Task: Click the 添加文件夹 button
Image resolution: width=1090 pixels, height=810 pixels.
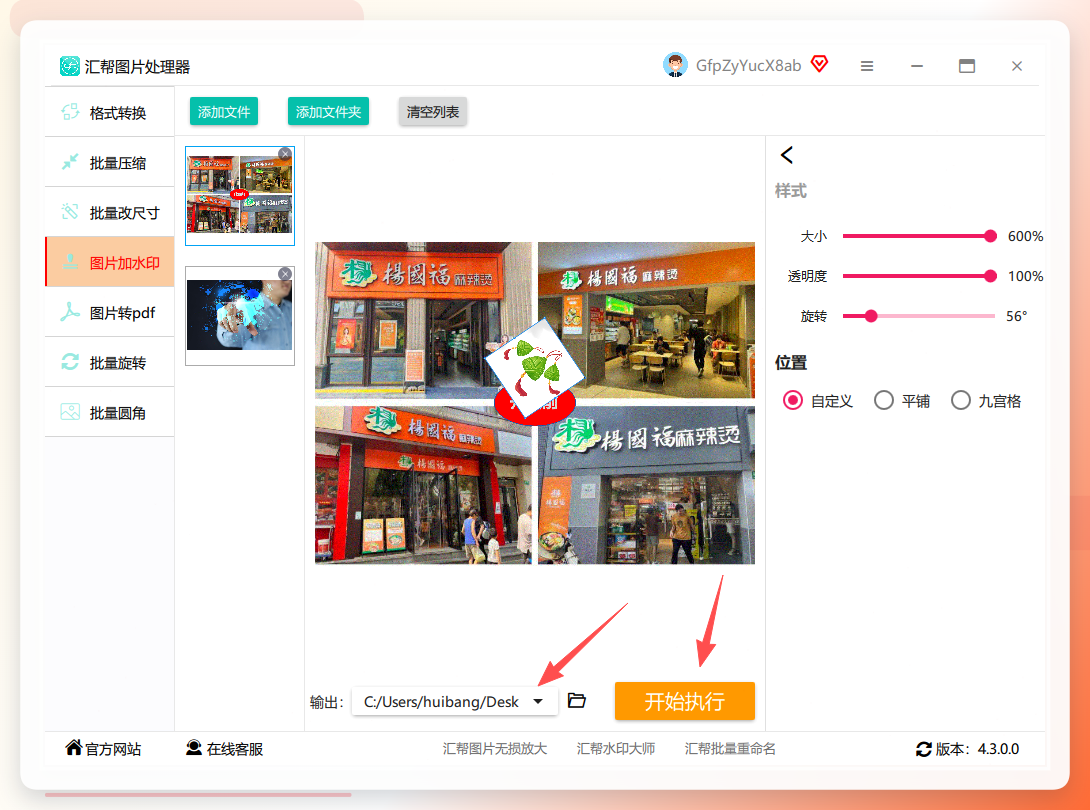Action: [328, 111]
